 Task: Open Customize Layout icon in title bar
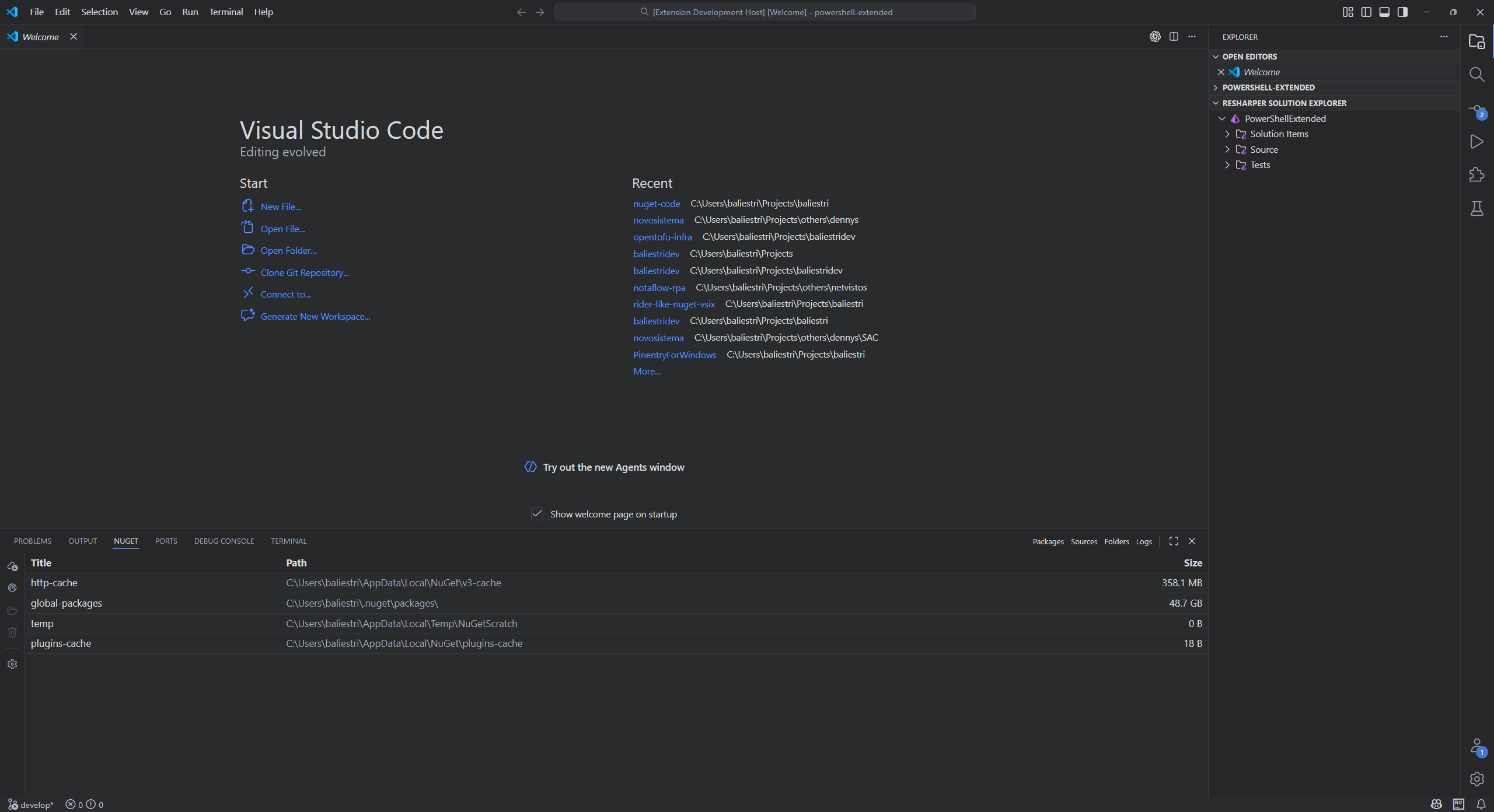coord(1348,12)
